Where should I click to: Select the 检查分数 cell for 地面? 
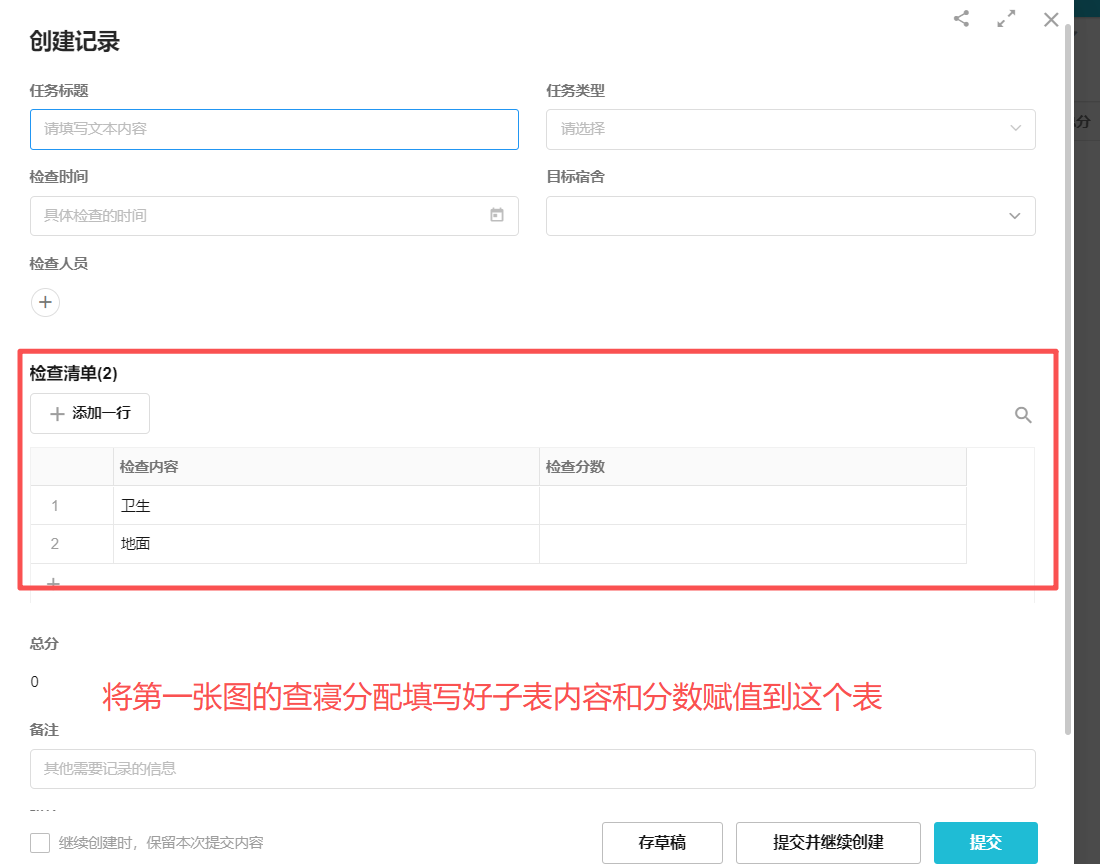point(752,544)
